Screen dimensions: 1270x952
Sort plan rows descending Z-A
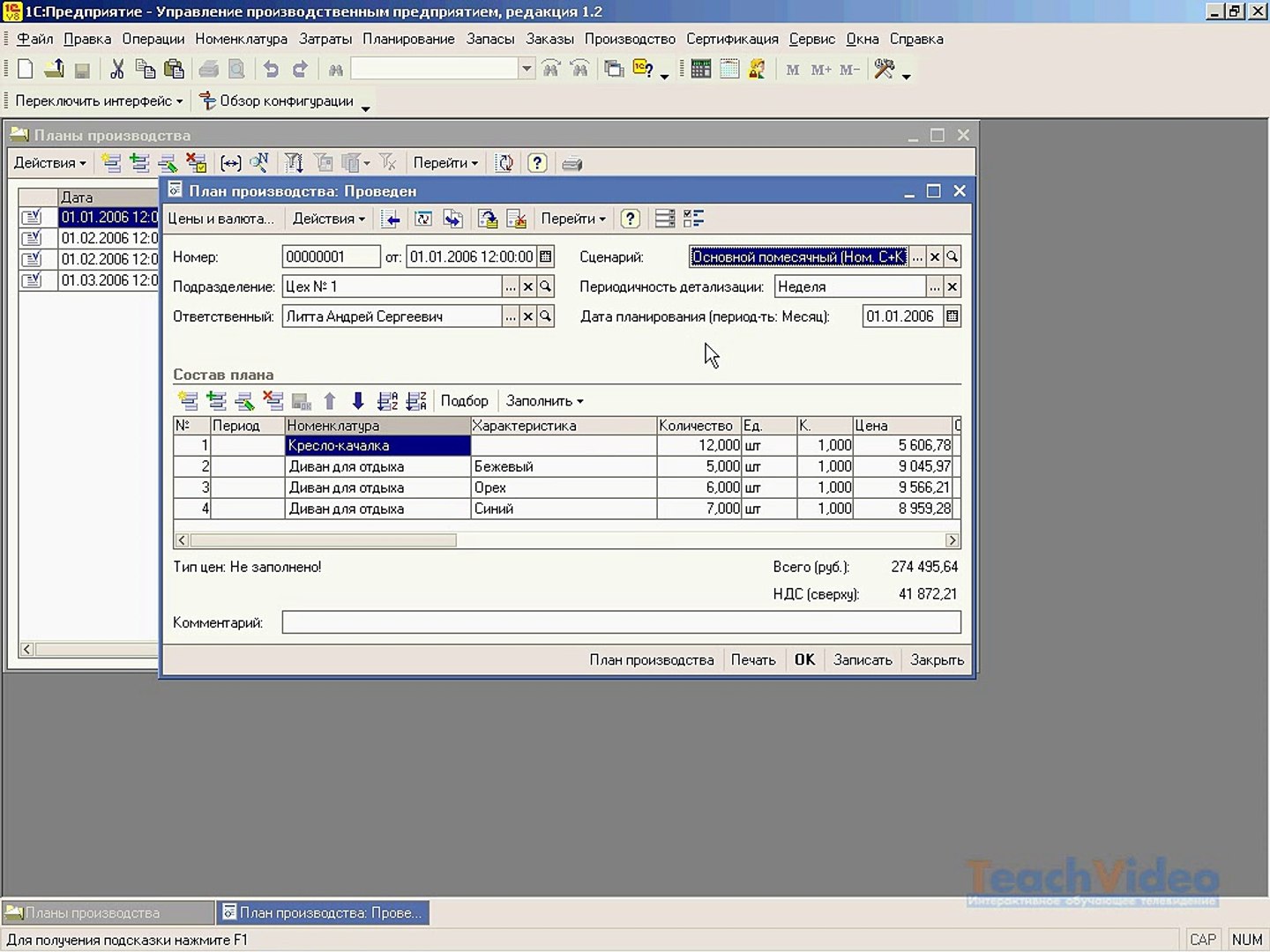pyautogui.click(x=416, y=401)
